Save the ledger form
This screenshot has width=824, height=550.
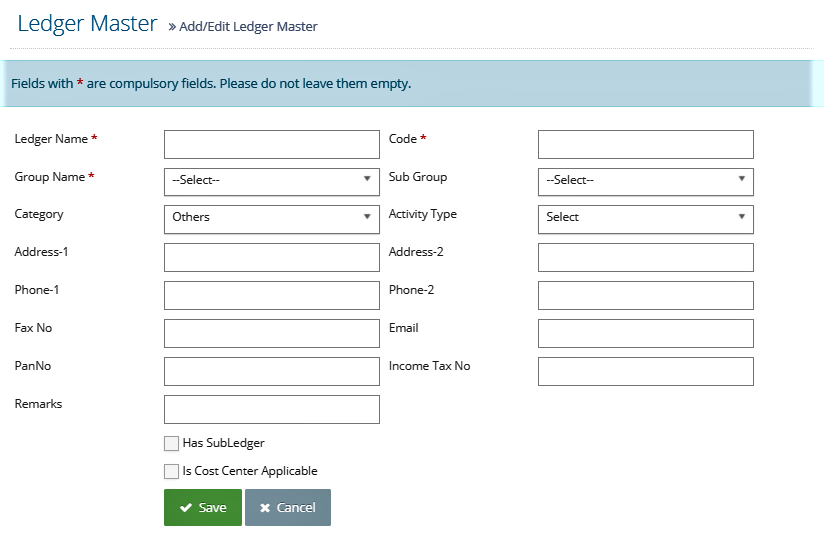click(203, 507)
